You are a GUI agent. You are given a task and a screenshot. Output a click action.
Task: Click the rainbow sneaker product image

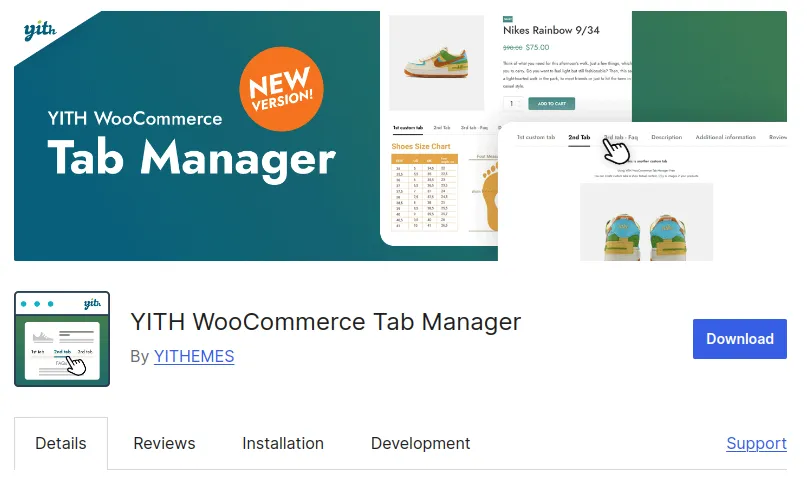coord(436,63)
